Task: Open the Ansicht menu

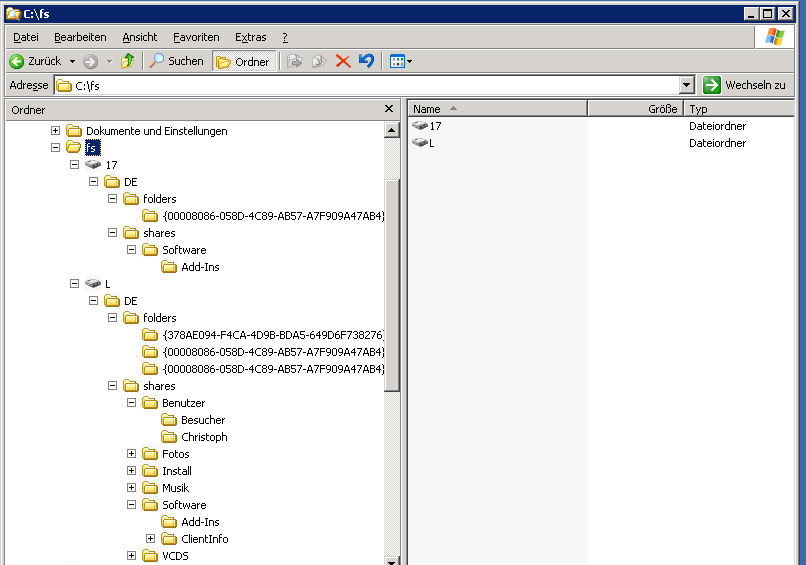Action: click(139, 37)
